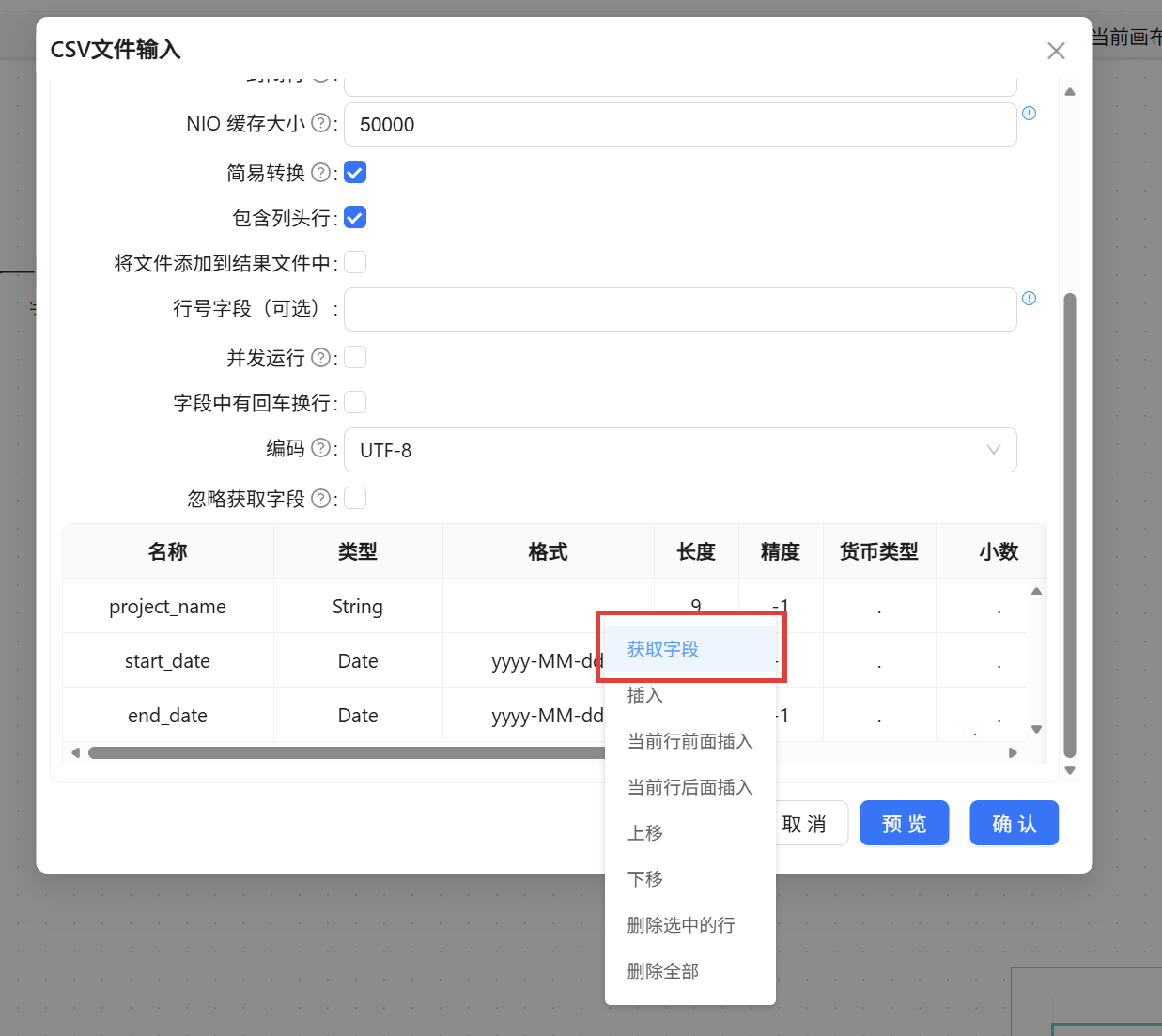Select 插入 from context menu
Image resolution: width=1162 pixels, height=1036 pixels.
(x=689, y=695)
